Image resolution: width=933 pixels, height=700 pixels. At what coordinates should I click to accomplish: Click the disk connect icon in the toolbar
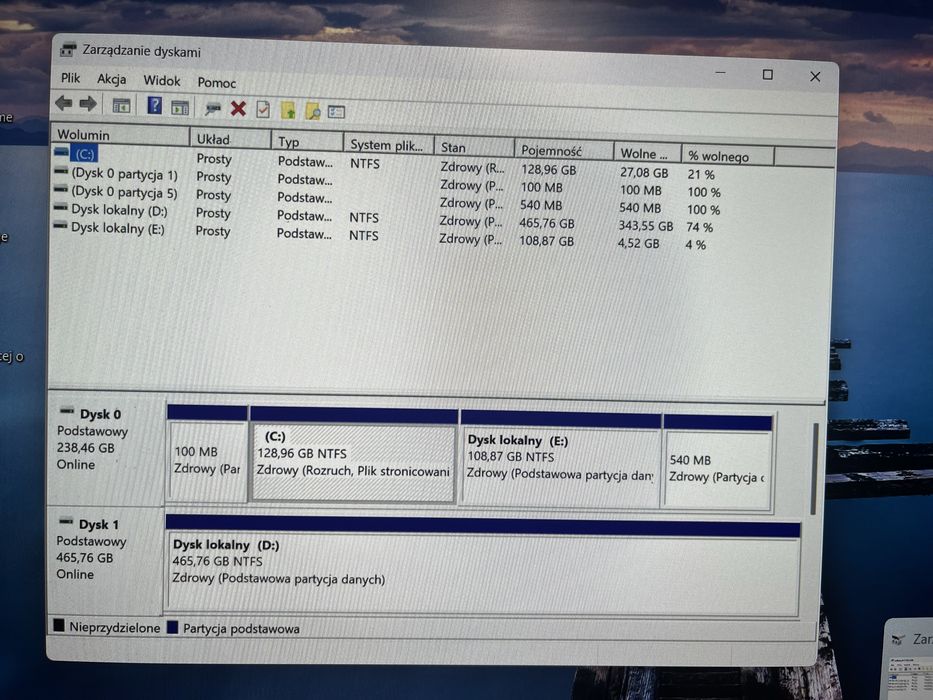point(212,108)
